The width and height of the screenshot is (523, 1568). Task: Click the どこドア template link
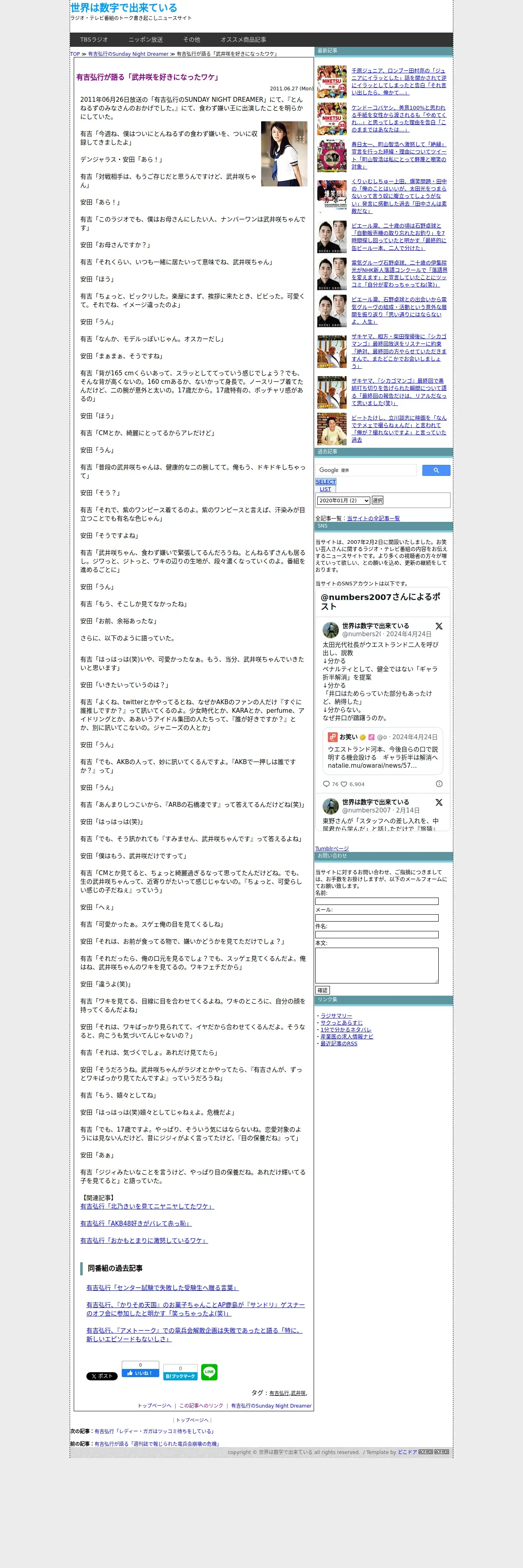(407, 1452)
